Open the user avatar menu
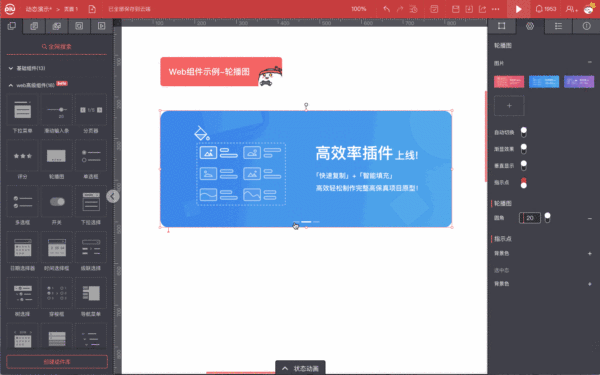The width and height of the screenshot is (600, 375). 589,9
